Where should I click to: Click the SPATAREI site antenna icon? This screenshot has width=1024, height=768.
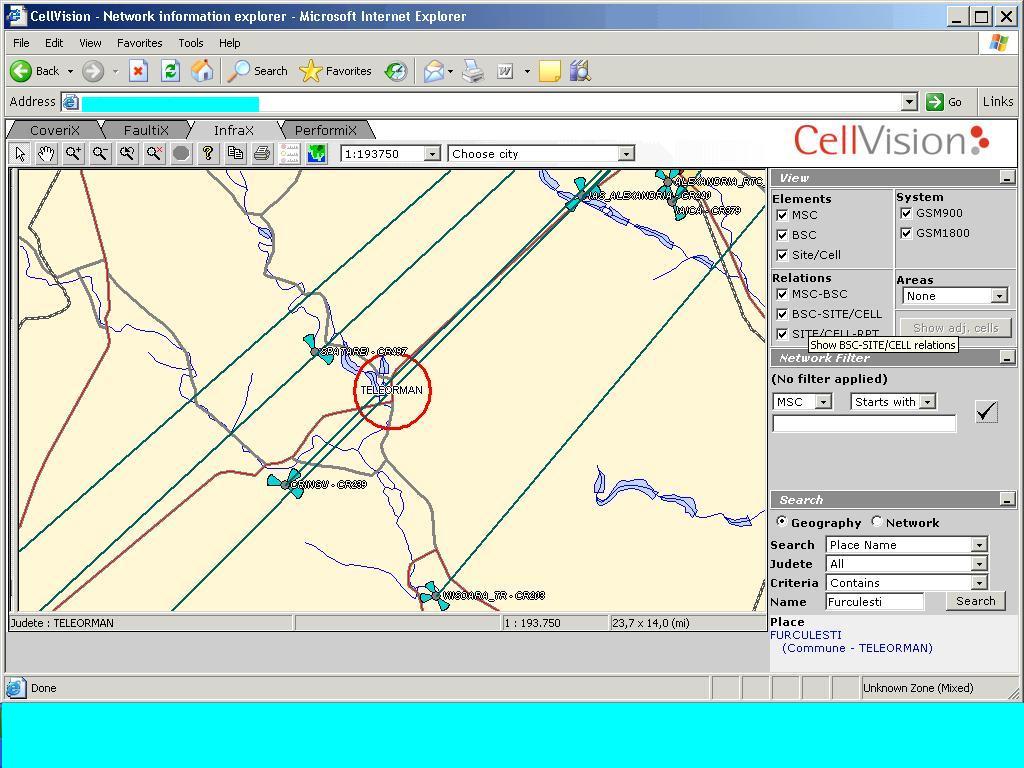click(x=317, y=350)
